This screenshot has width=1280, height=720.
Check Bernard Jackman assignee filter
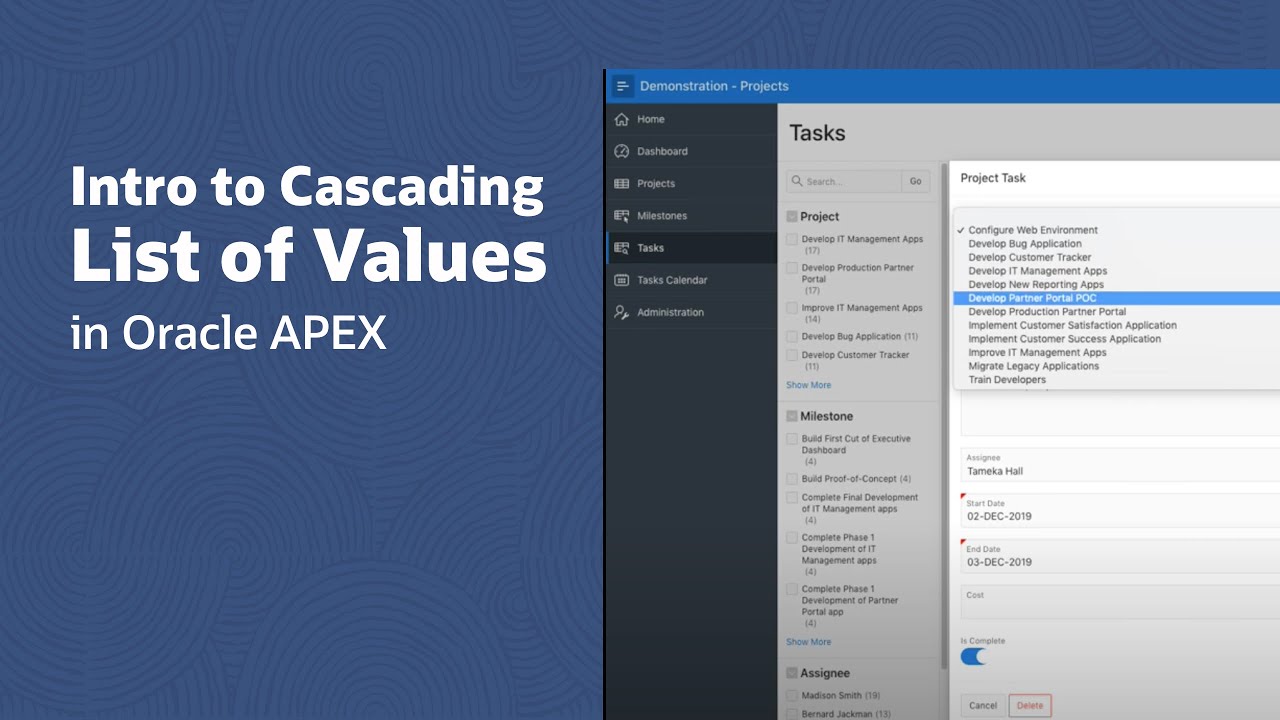792,714
